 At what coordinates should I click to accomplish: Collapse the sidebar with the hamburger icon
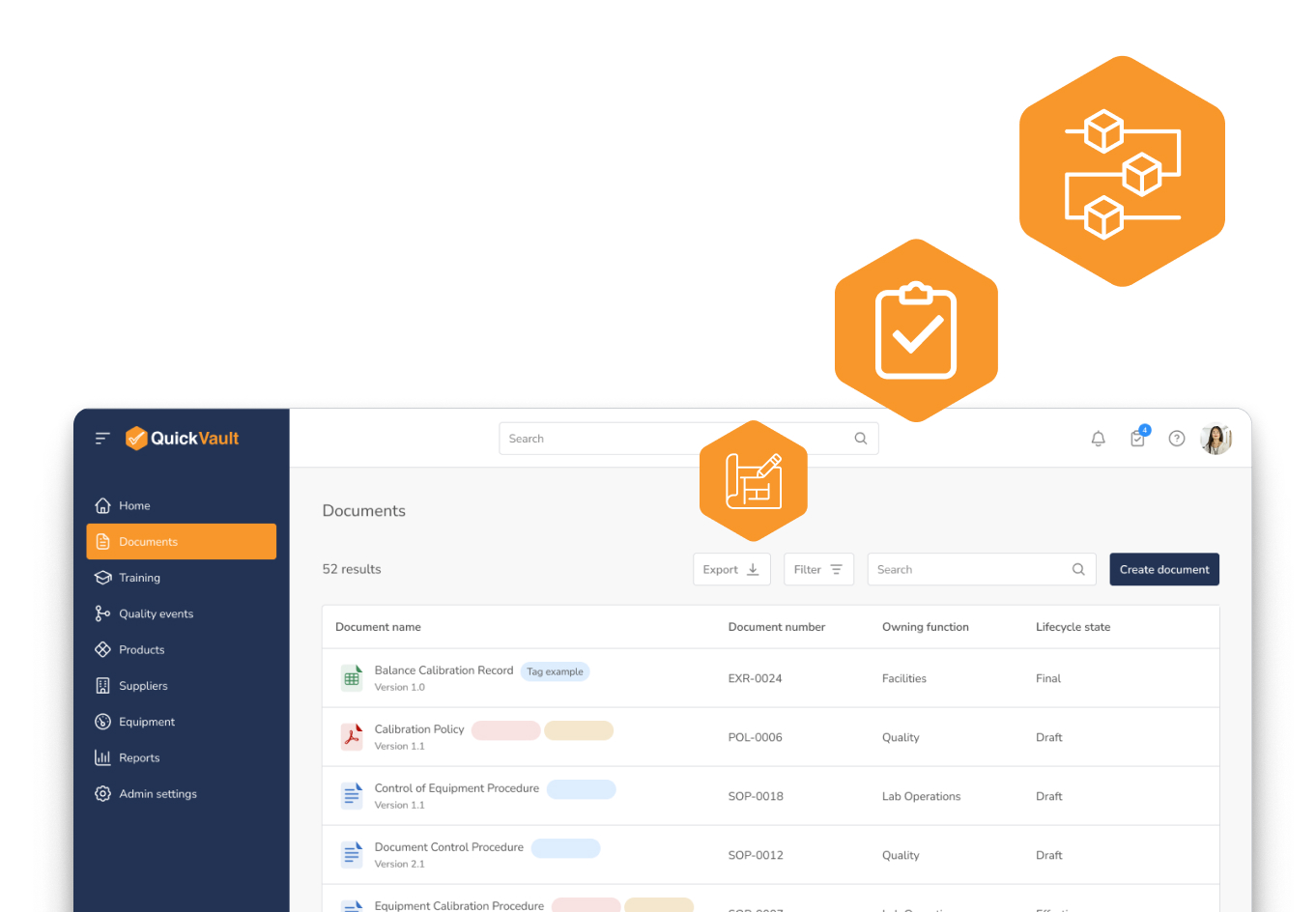pos(102,439)
